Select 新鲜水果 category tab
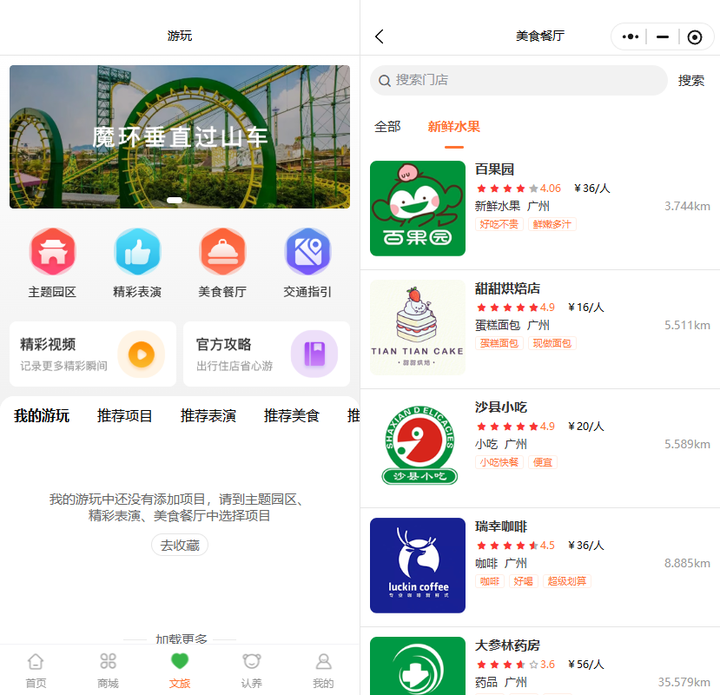This screenshot has height=695, width=720. coord(454,127)
